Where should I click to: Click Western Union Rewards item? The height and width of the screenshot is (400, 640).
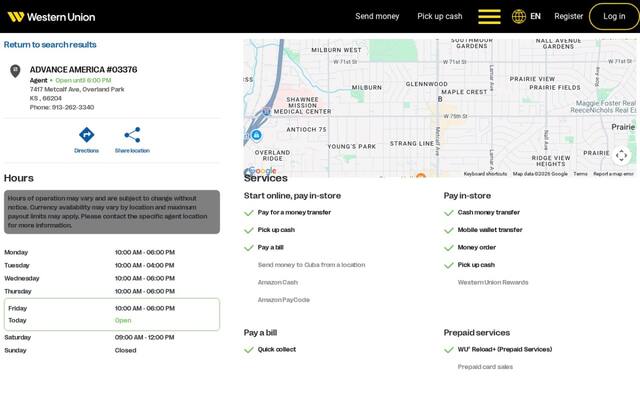[493, 282]
